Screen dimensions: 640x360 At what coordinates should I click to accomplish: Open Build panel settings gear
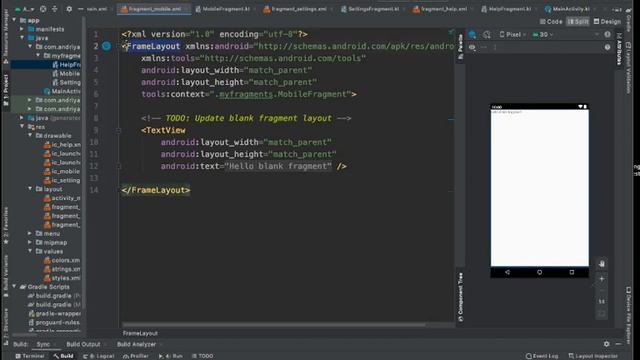tap(607, 344)
